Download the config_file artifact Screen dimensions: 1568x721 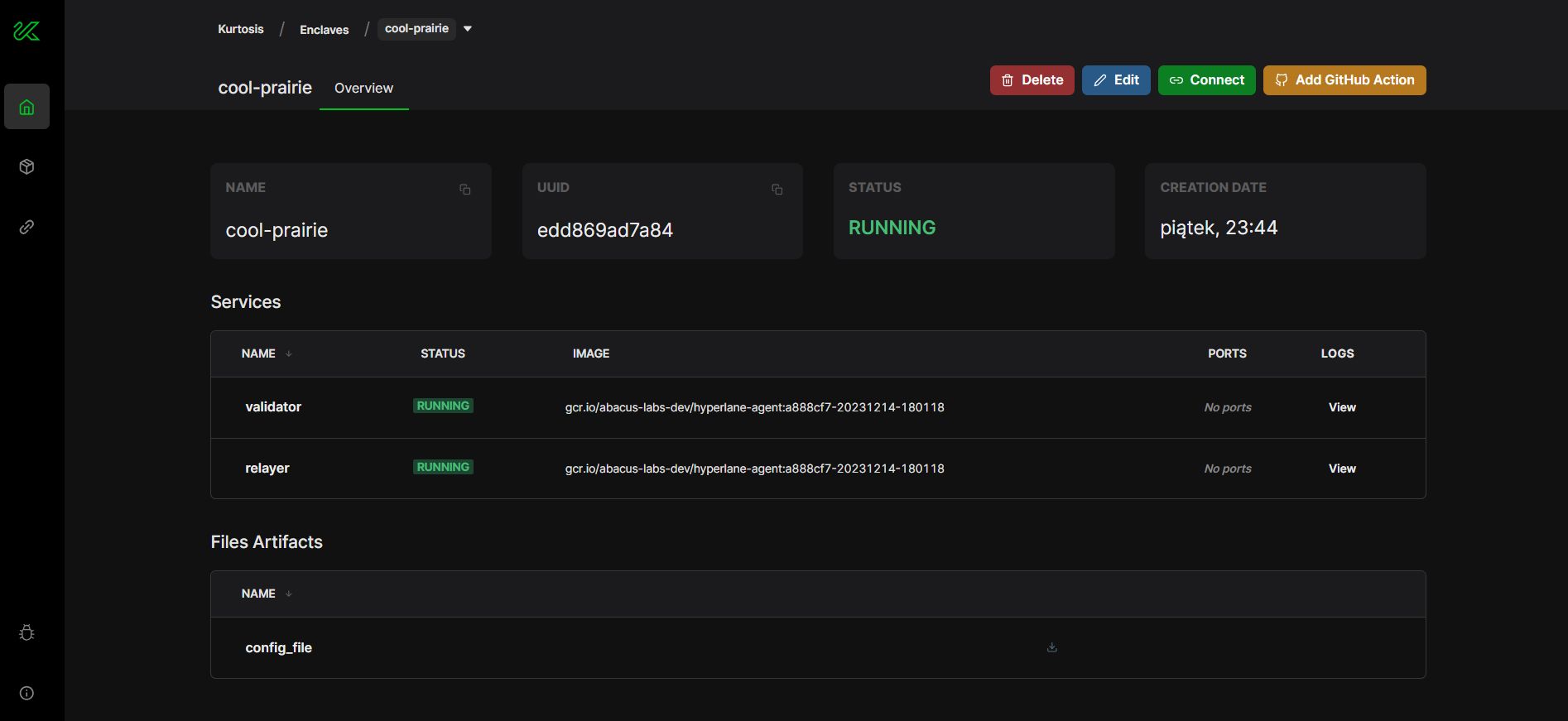pos(1052,647)
